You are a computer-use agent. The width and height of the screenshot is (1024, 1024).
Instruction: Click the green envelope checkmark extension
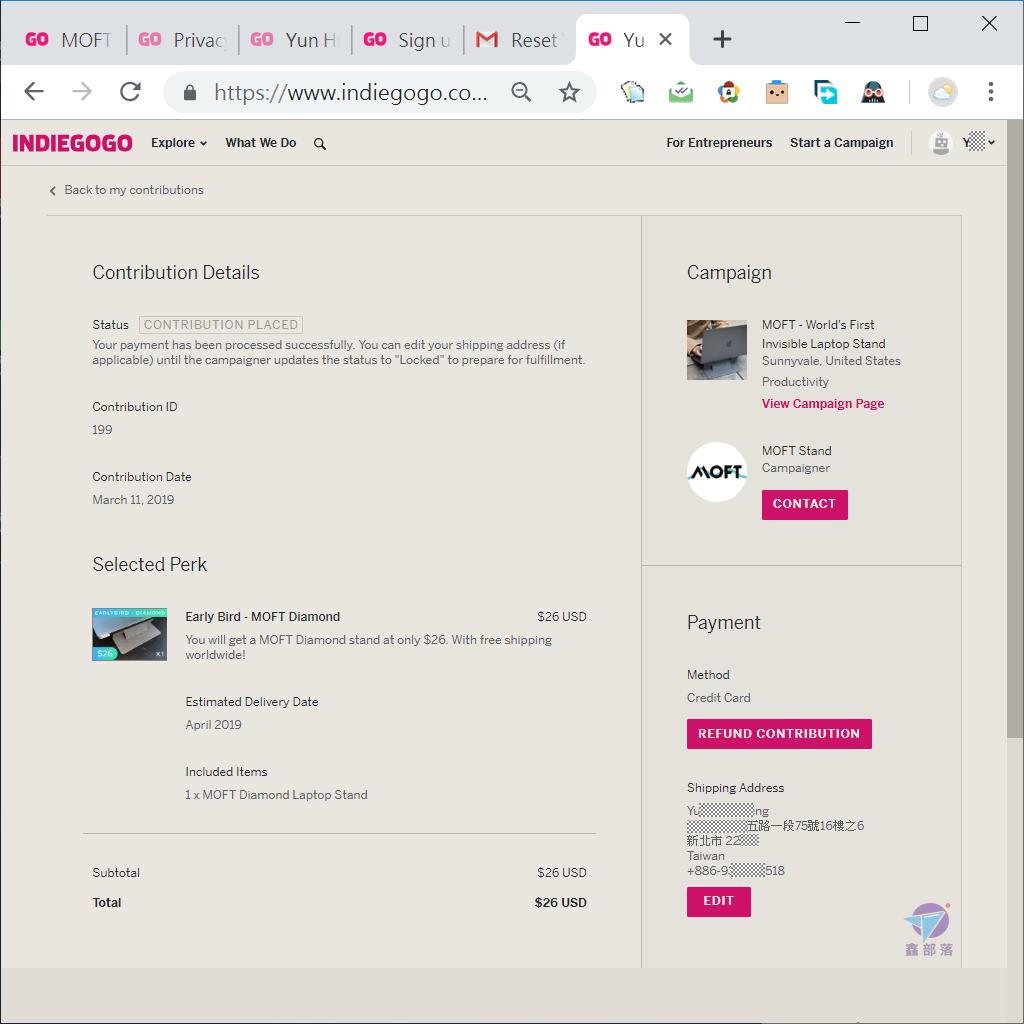680,92
